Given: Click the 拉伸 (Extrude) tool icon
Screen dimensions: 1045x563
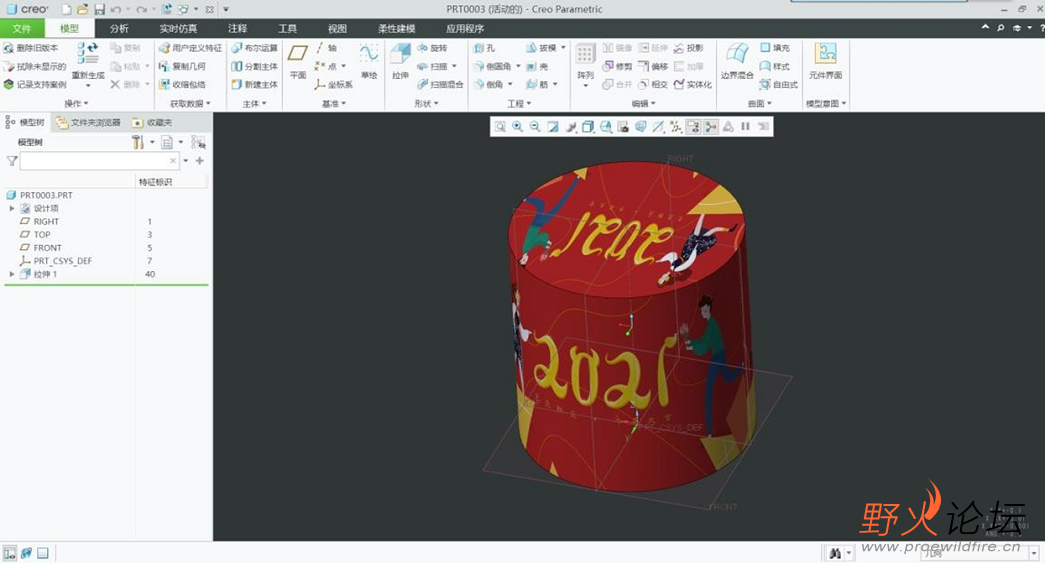Looking at the screenshot, I should point(401,55).
